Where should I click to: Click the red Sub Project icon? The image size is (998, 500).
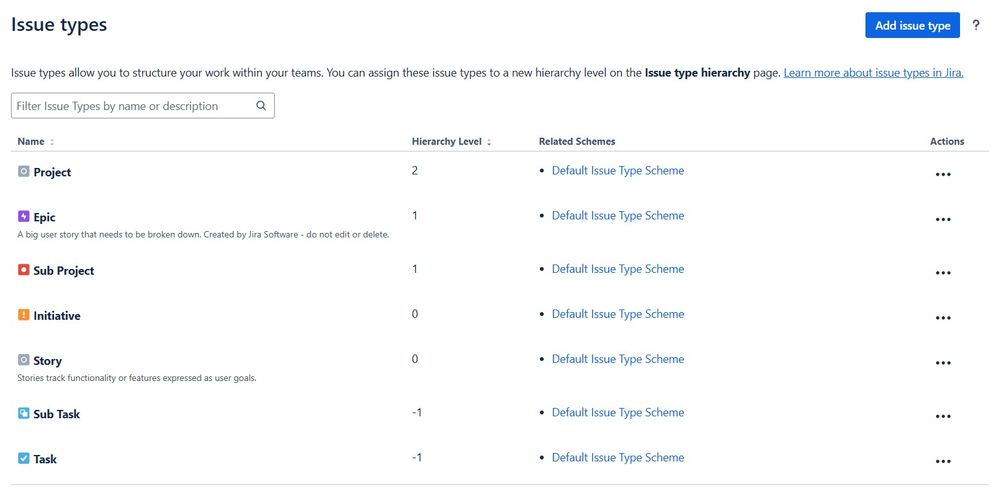click(24, 270)
